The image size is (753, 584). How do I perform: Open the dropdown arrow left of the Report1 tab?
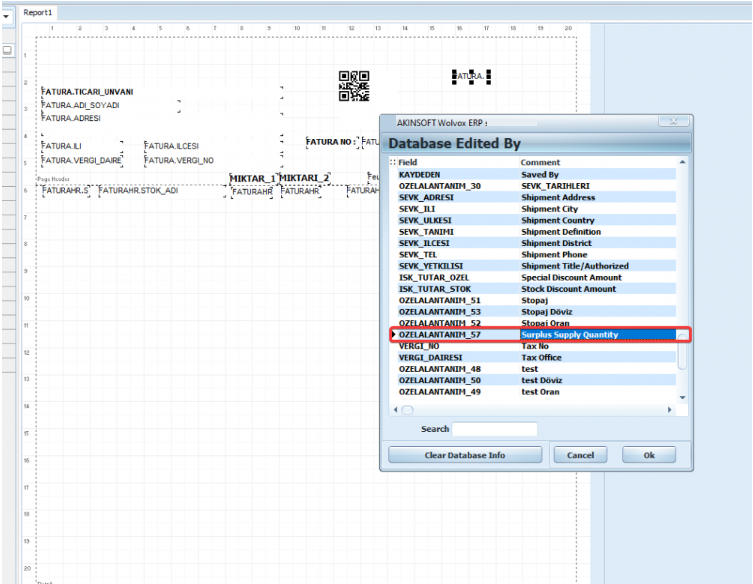point(6,16)
